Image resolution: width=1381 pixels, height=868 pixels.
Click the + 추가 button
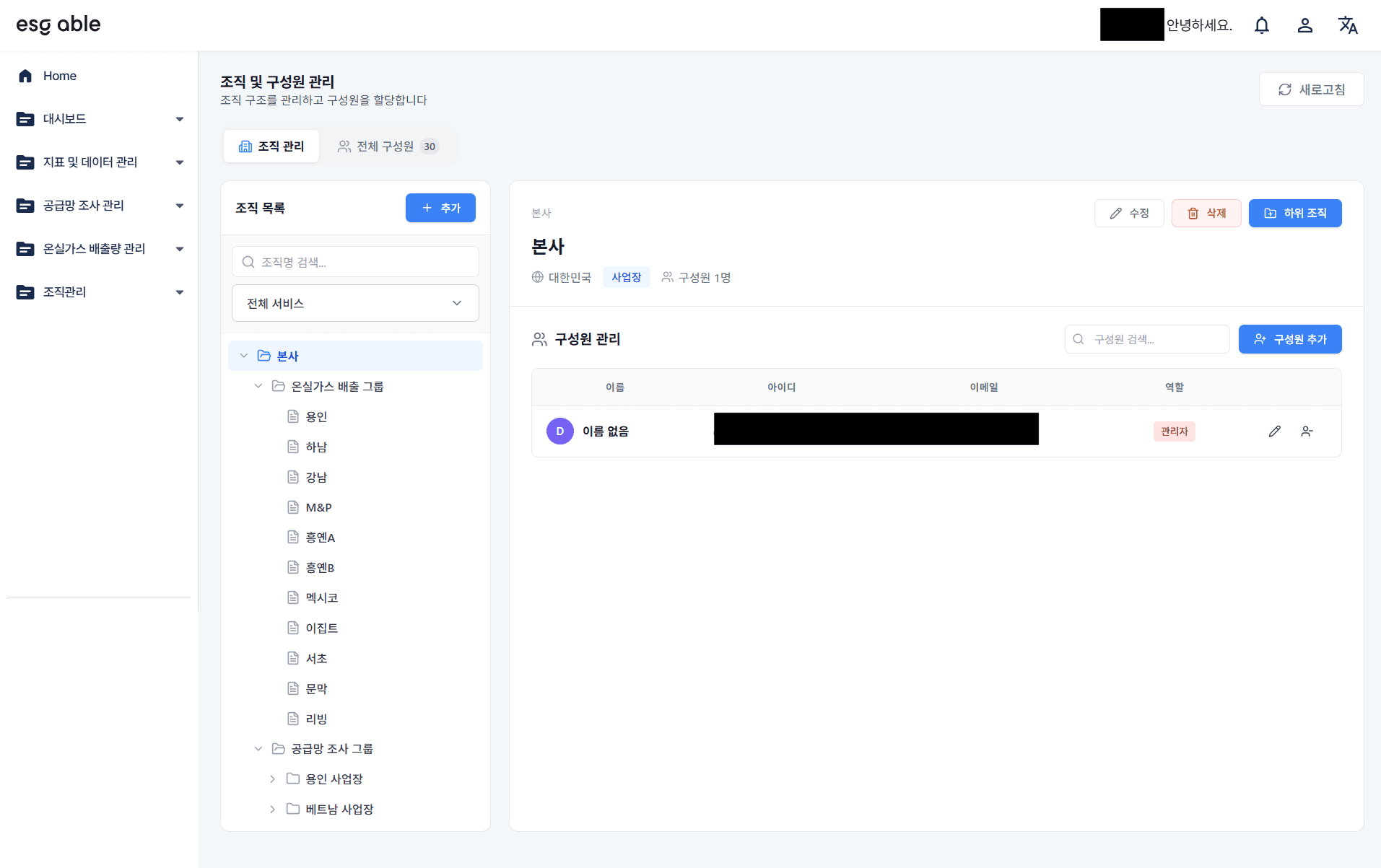pyautogui.click(x=440, y=208)
